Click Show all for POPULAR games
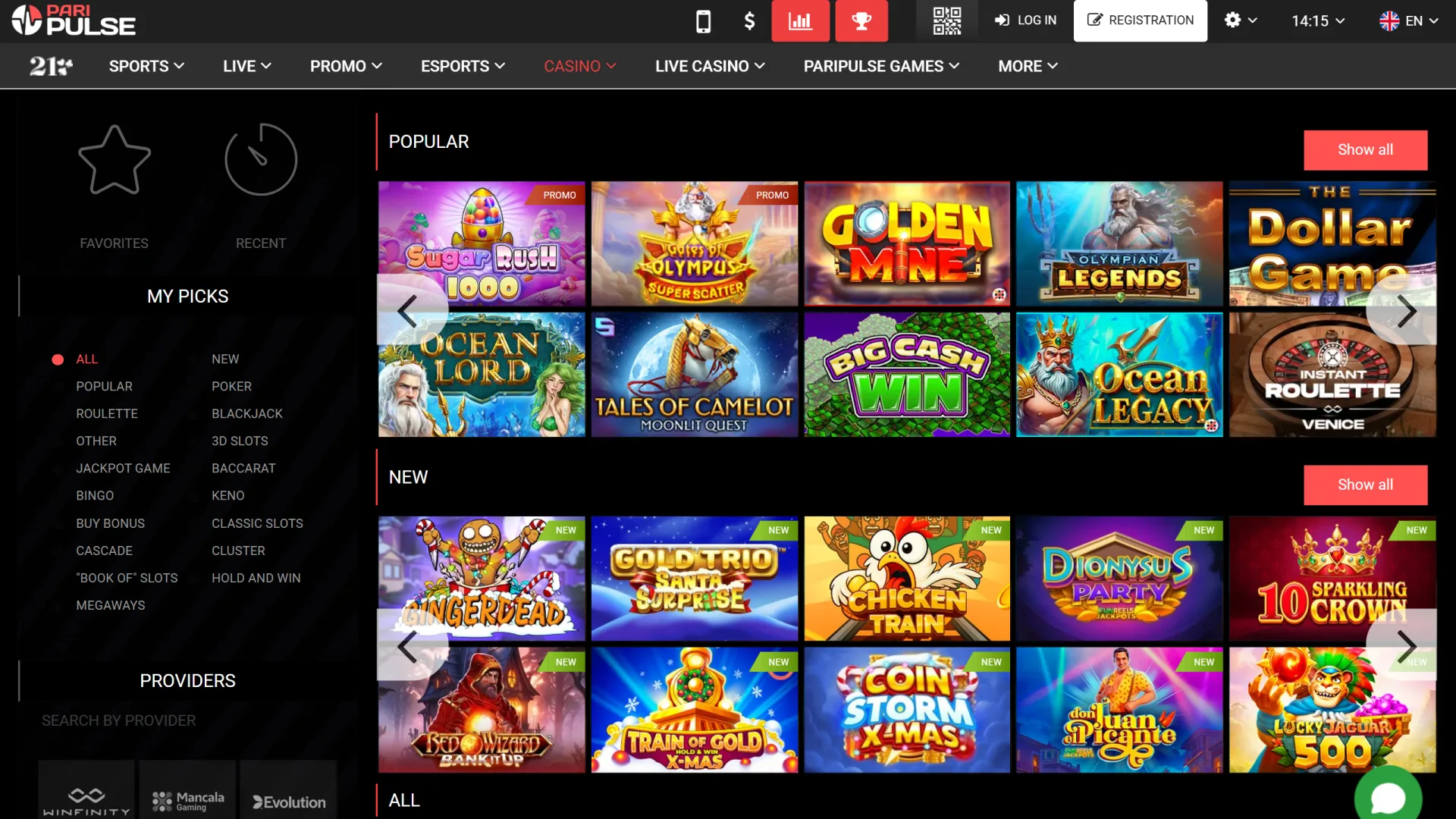Screen dimensions: 1456x819 click(1365, 149)
